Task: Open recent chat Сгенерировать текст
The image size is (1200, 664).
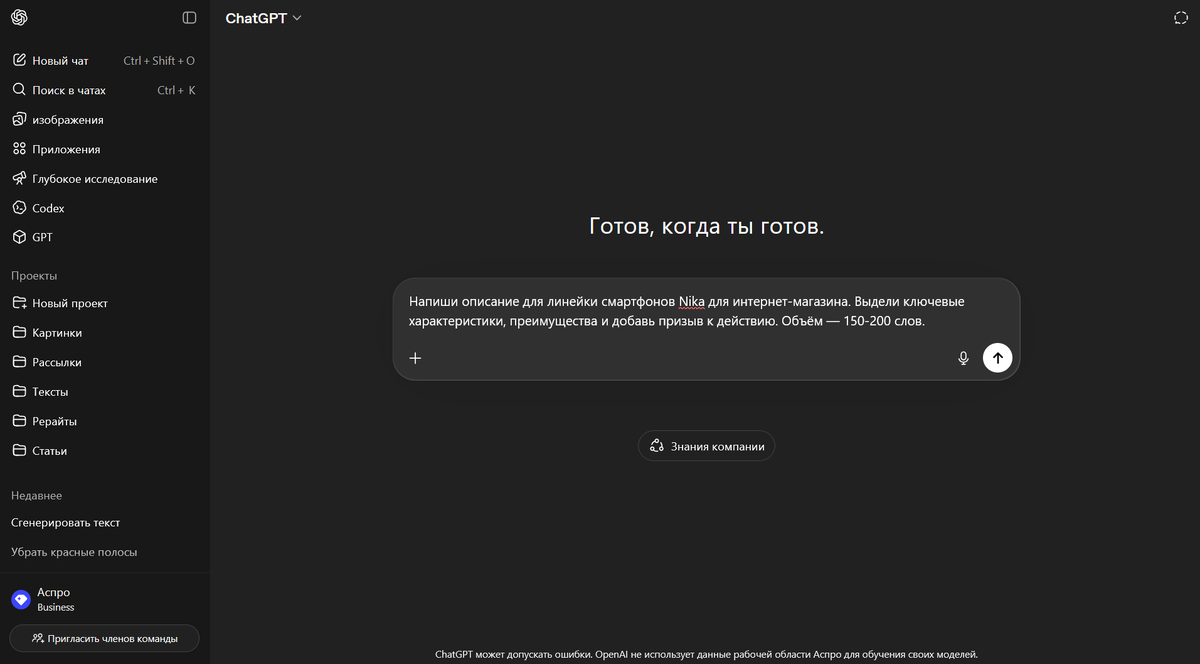Action: [x=104, y=522]
